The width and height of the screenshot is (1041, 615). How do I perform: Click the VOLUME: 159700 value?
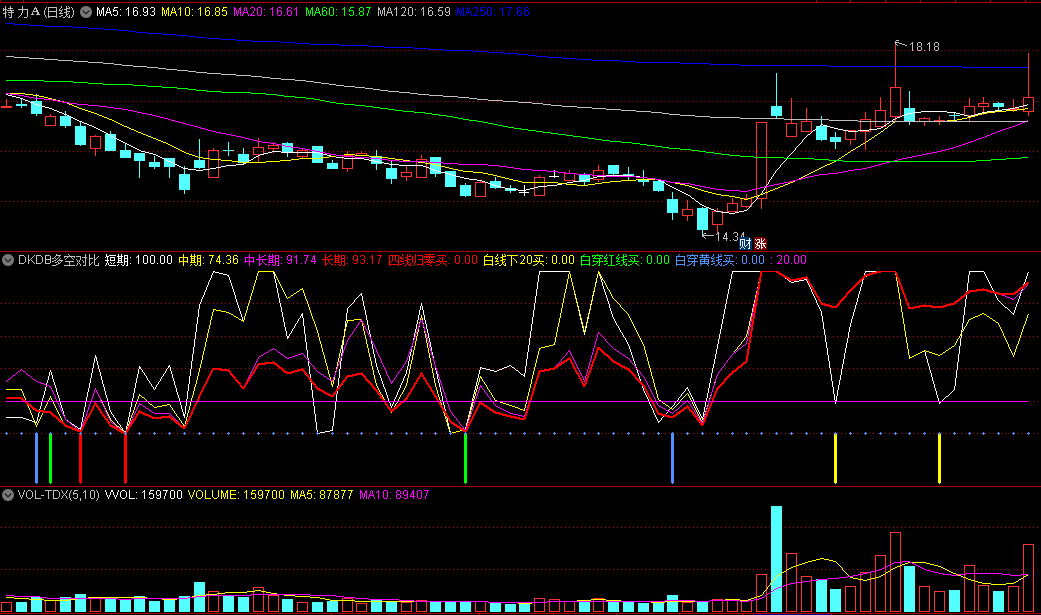coord(236,495)
